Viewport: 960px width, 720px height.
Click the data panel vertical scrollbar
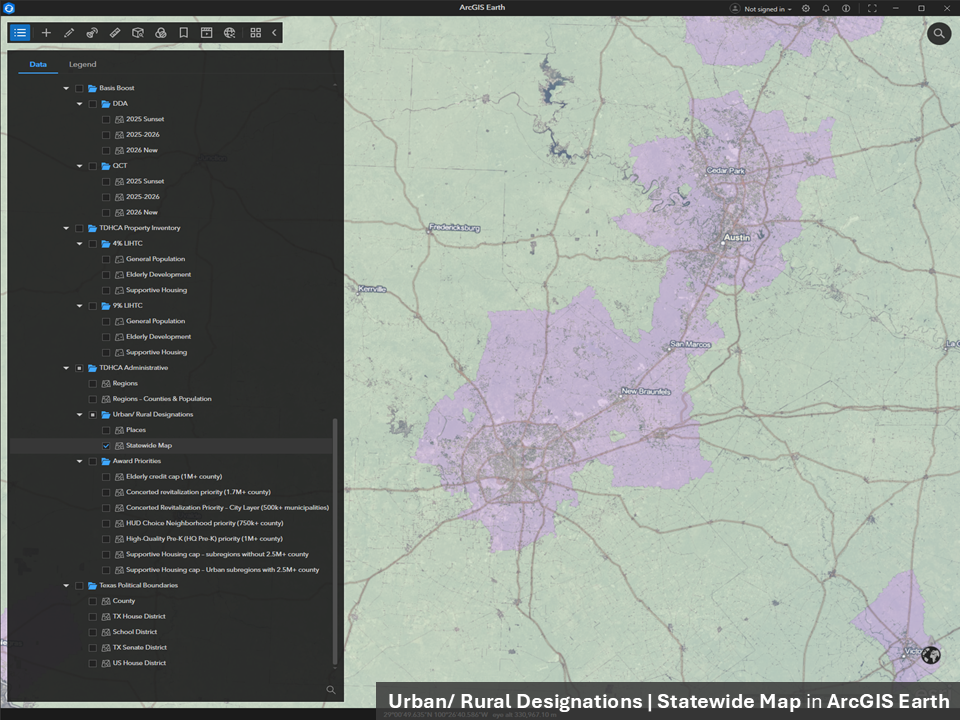click(x=335, y=541)
